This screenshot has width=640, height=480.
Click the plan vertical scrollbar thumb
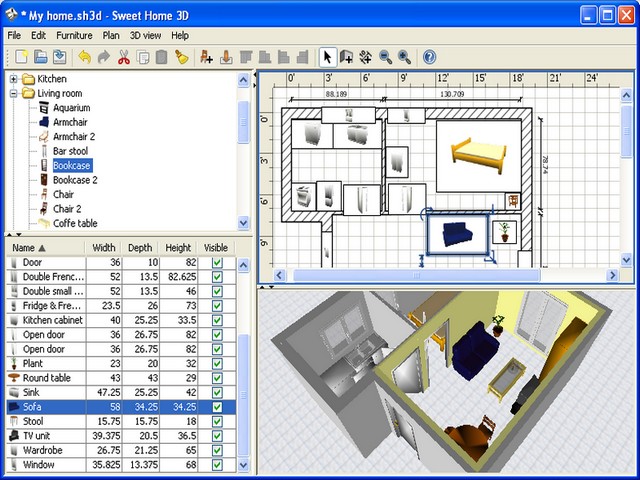[x=627, y=130]
